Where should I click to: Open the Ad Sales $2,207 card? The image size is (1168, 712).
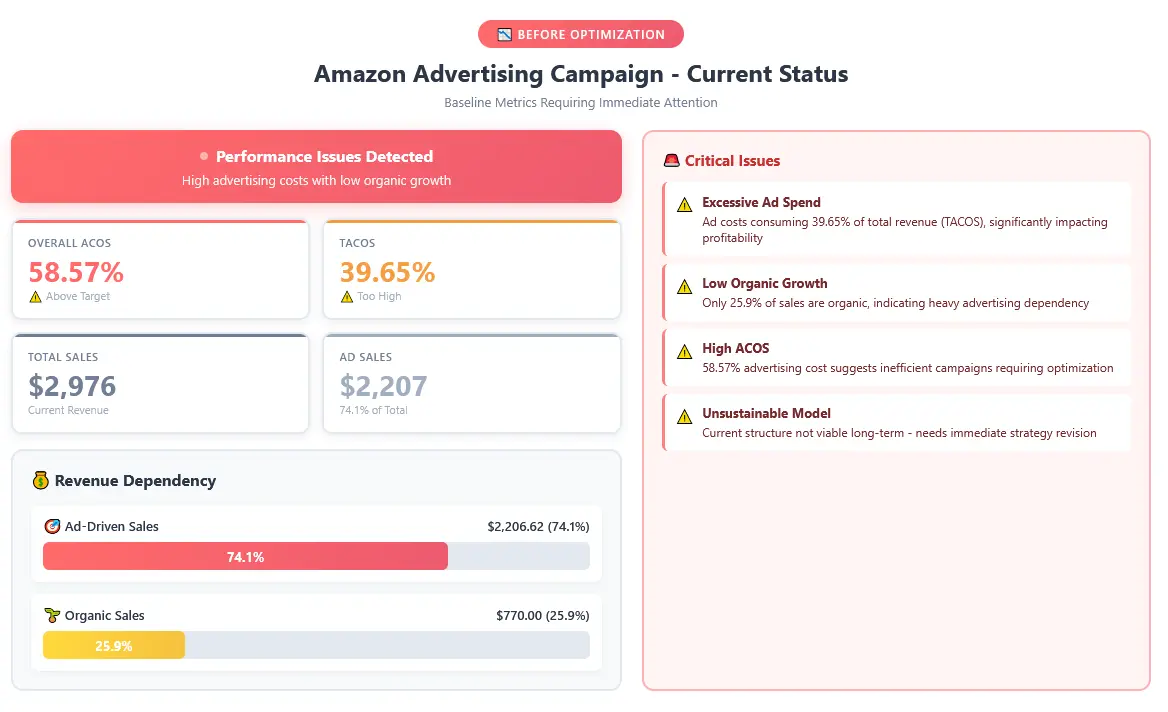[472, 384]
